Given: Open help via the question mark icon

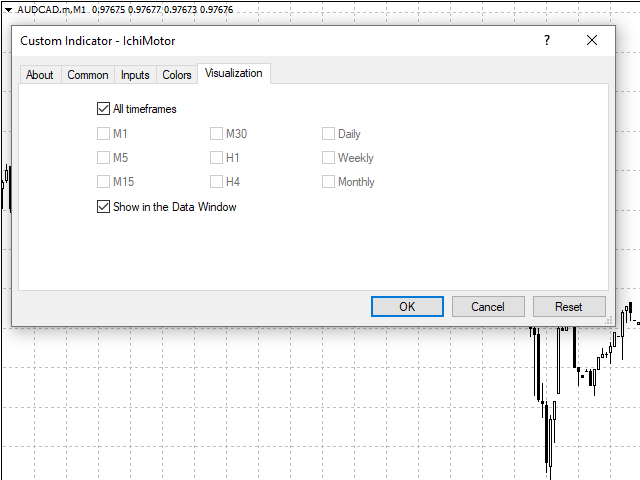Looking at the screenshot, I should [546, 40].
